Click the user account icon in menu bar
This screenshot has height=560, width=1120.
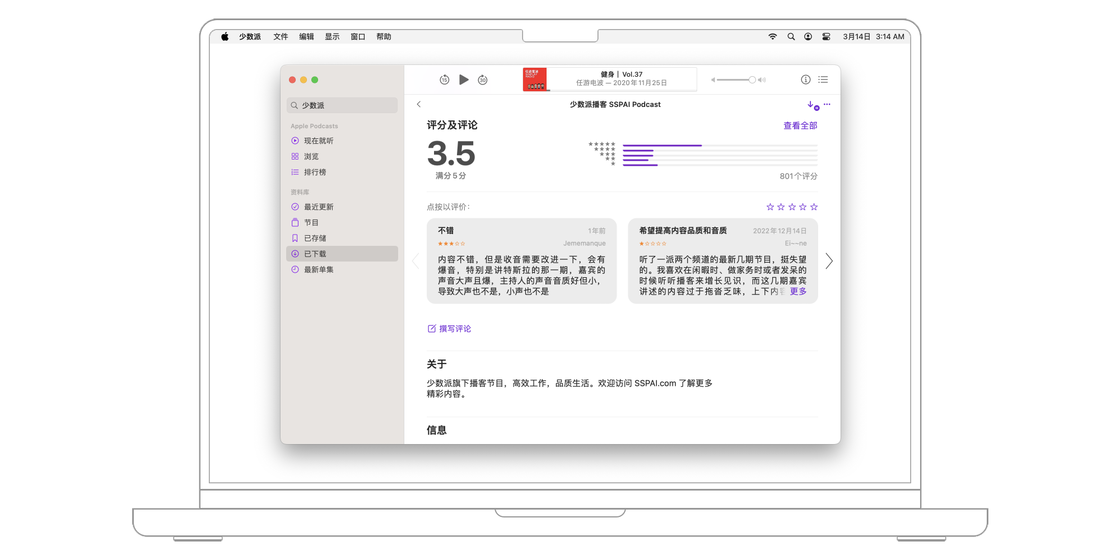click(808, 36)
